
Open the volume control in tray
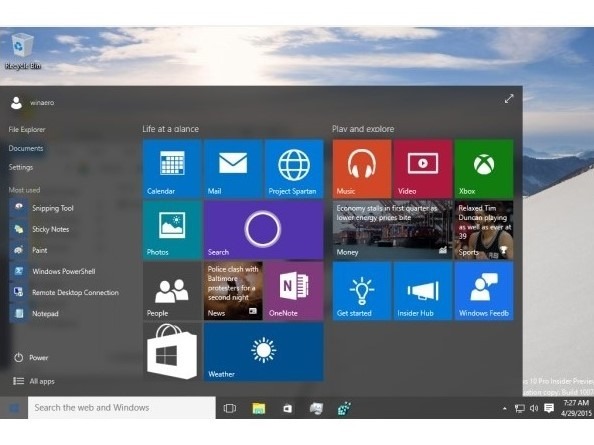pos(534,408)
